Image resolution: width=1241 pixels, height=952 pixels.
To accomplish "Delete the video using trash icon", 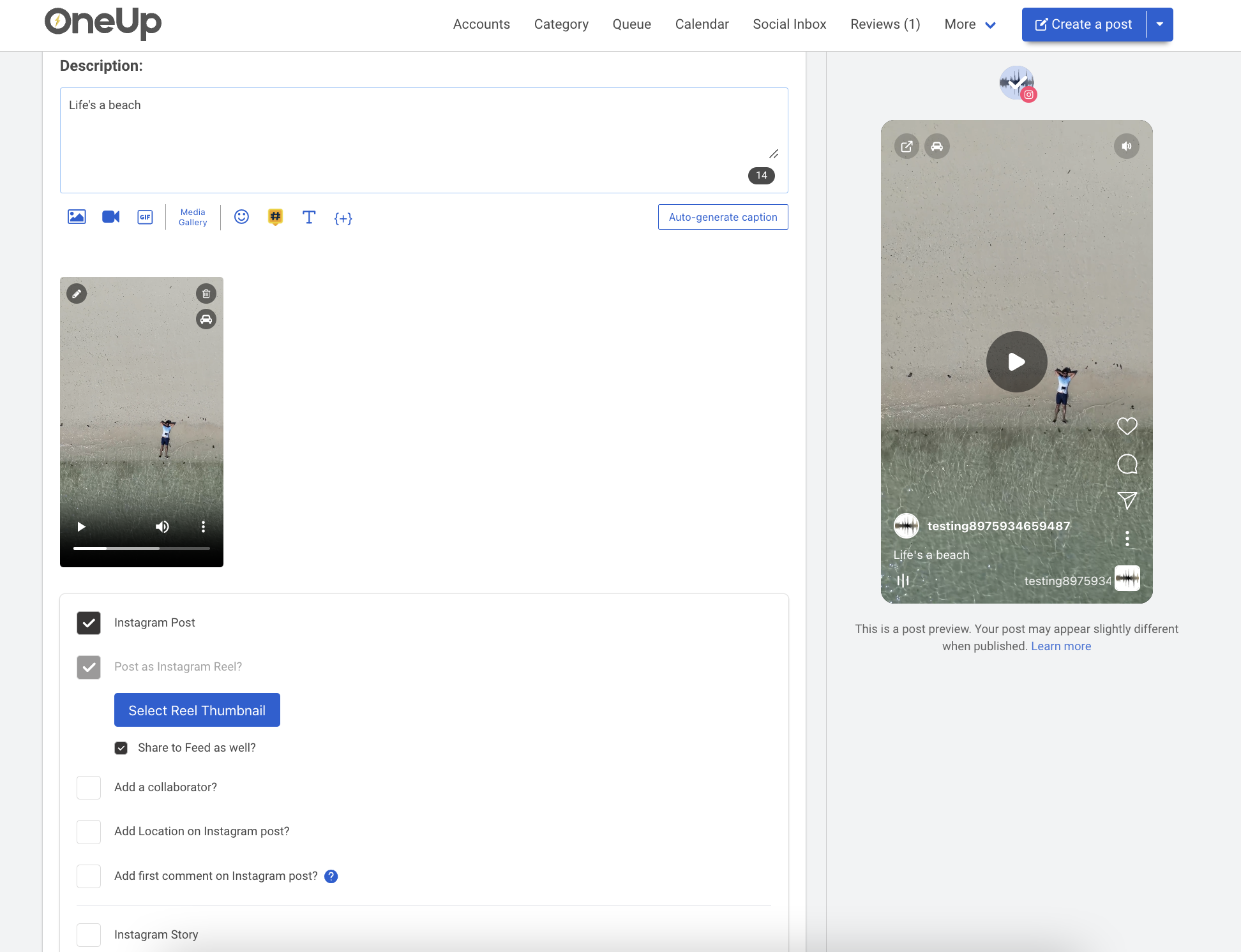I will pos(206,294).
